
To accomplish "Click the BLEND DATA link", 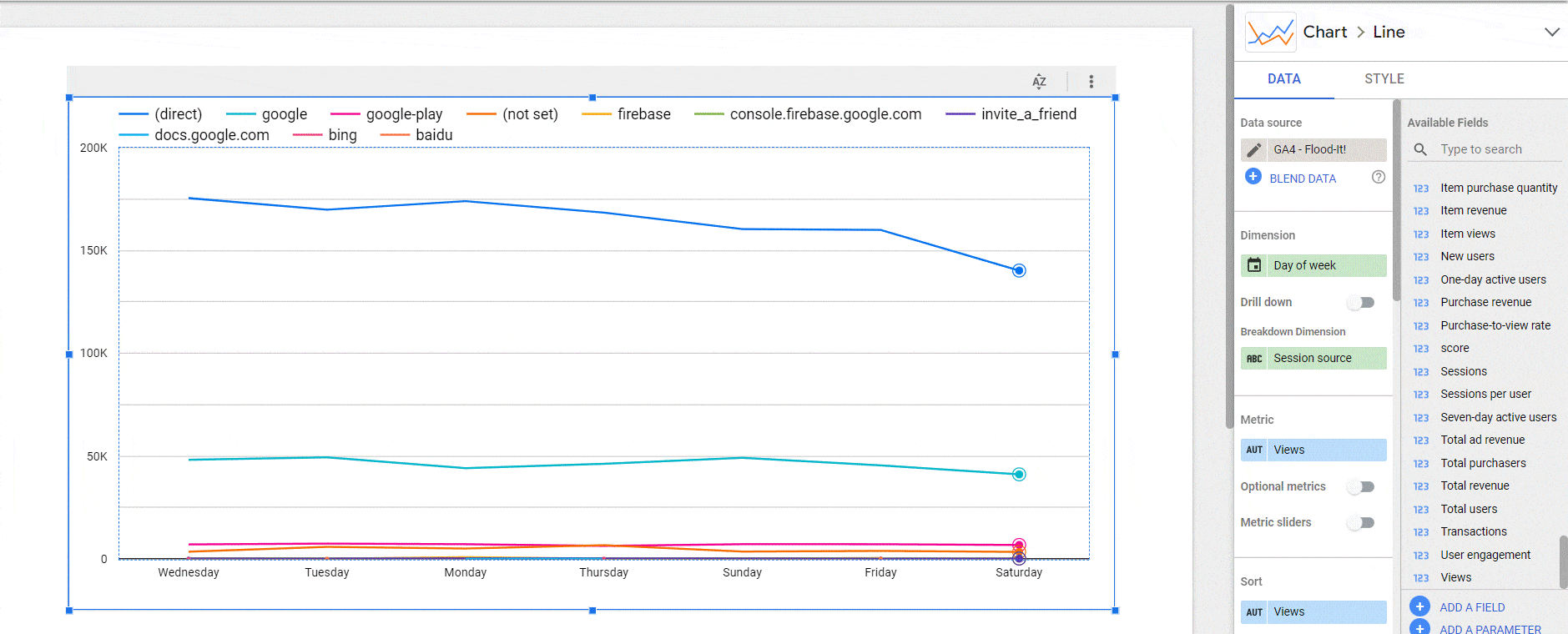I will [x=1303, y=179].
